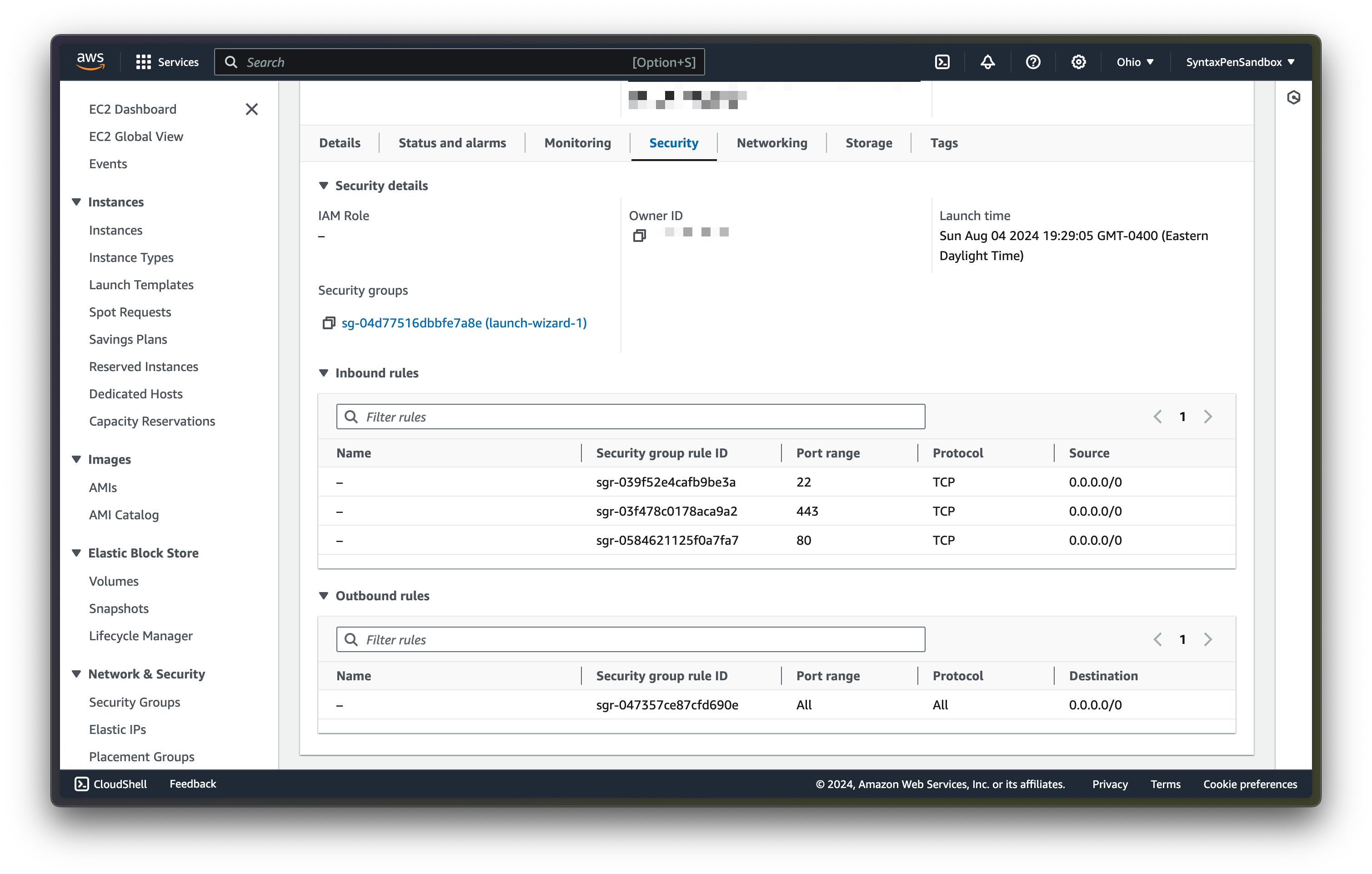
Task: Close the EC2 sidebar with the X
Action: click(252, 109)
